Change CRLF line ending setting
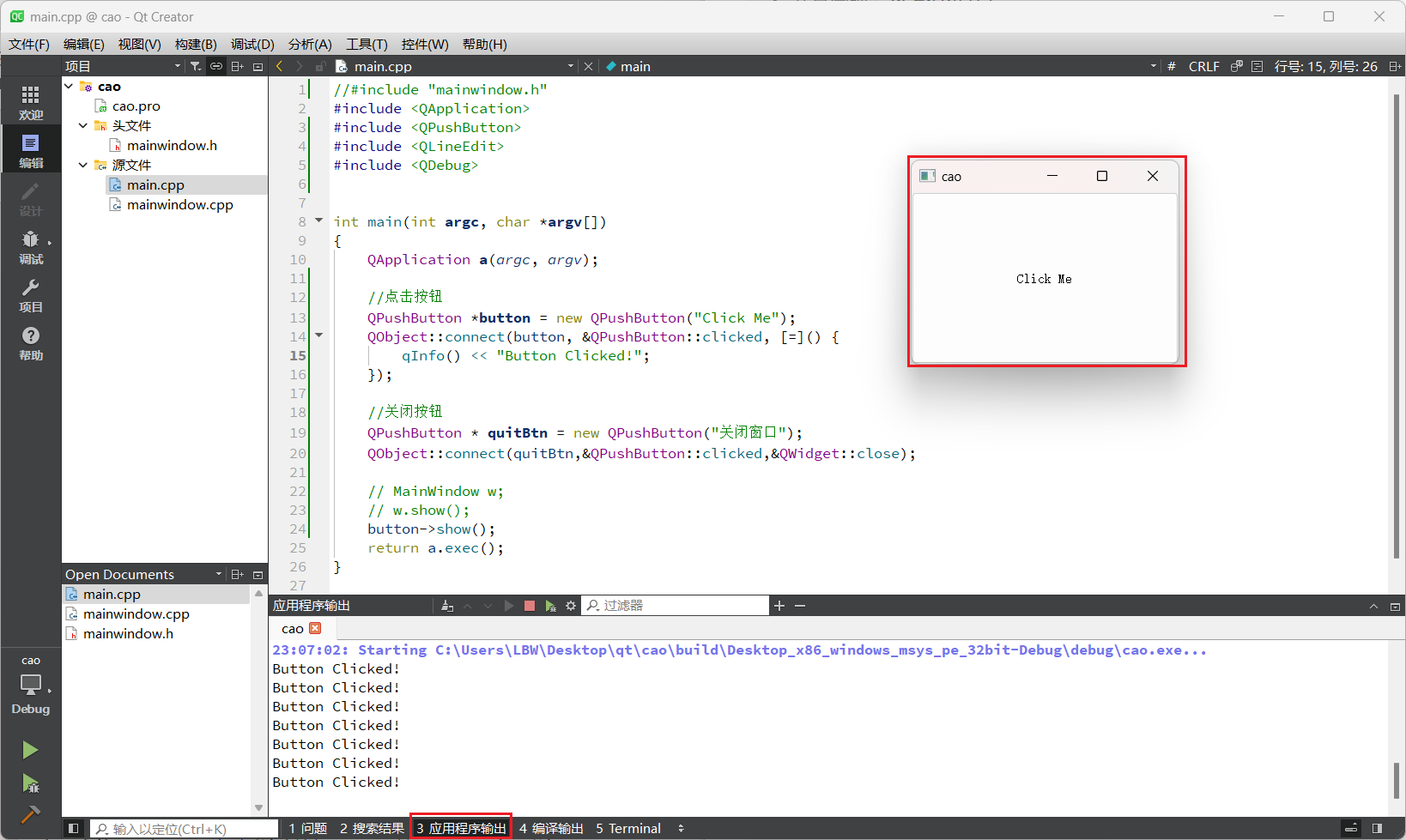Viewport: 1406px width, 840px height. click(x=1203, y=66)
